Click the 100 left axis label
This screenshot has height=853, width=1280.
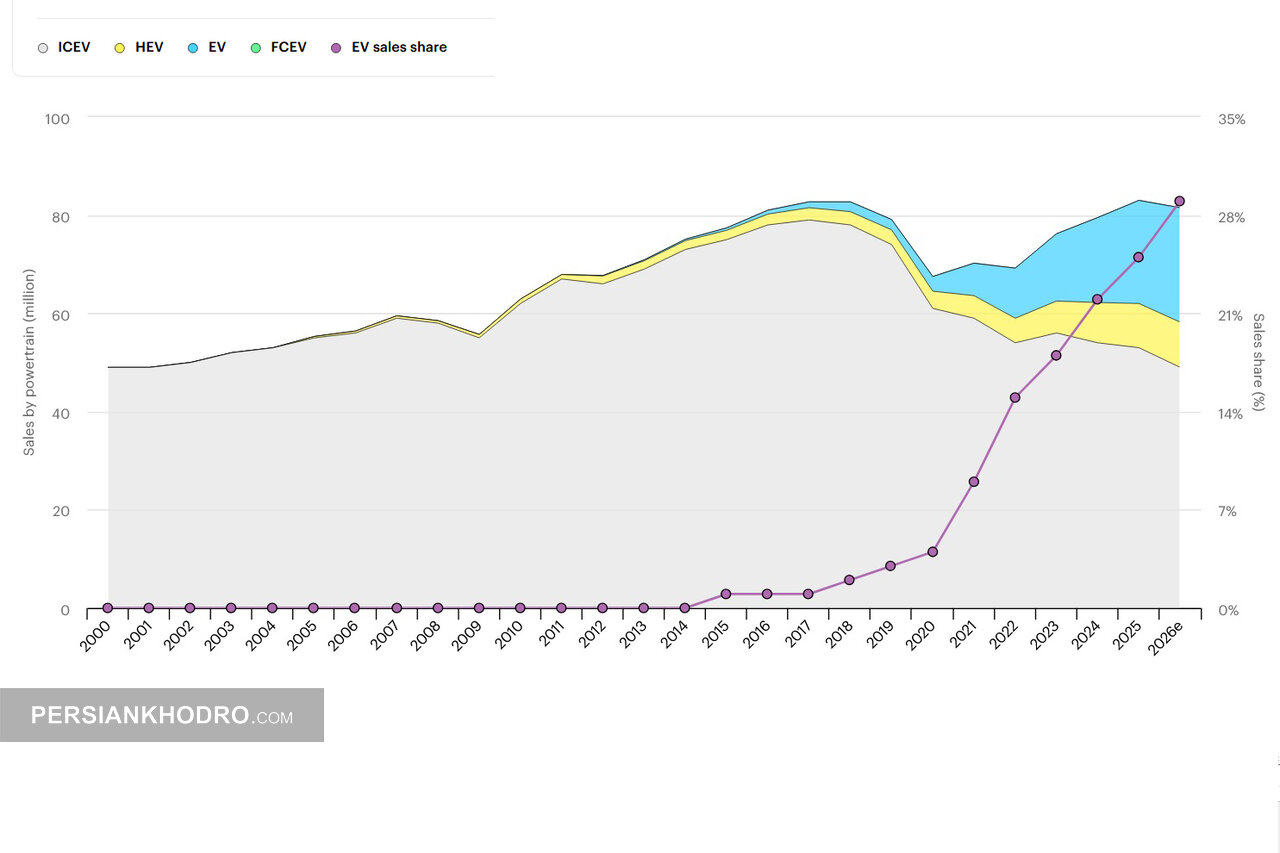(x=58, y=119)
